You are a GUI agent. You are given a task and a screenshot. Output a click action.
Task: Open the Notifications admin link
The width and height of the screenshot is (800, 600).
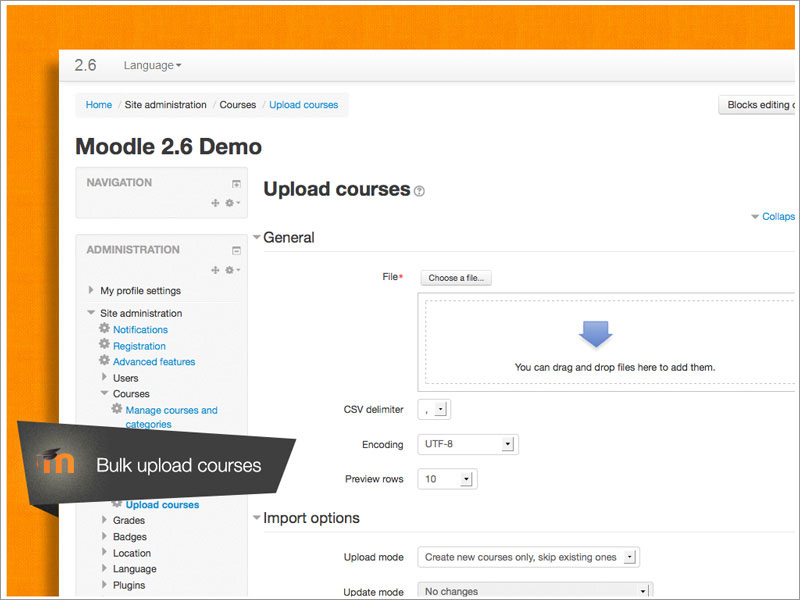[x=140, y=329]
